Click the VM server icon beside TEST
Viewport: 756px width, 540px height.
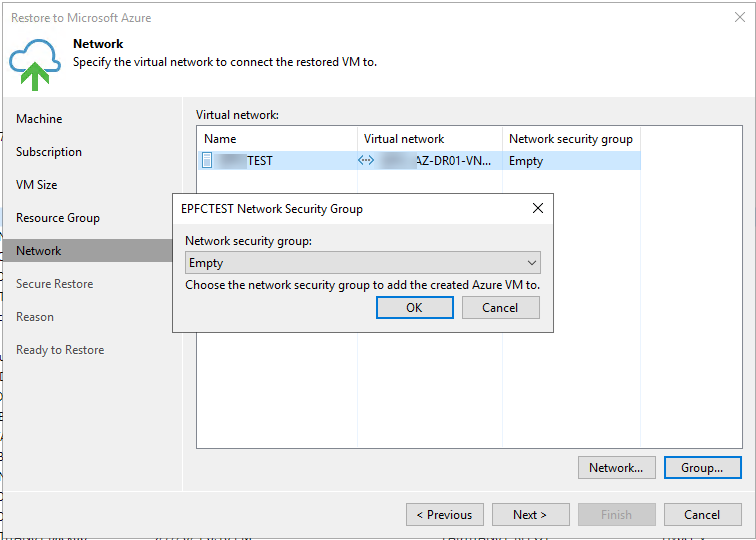(x=207, y=160)
